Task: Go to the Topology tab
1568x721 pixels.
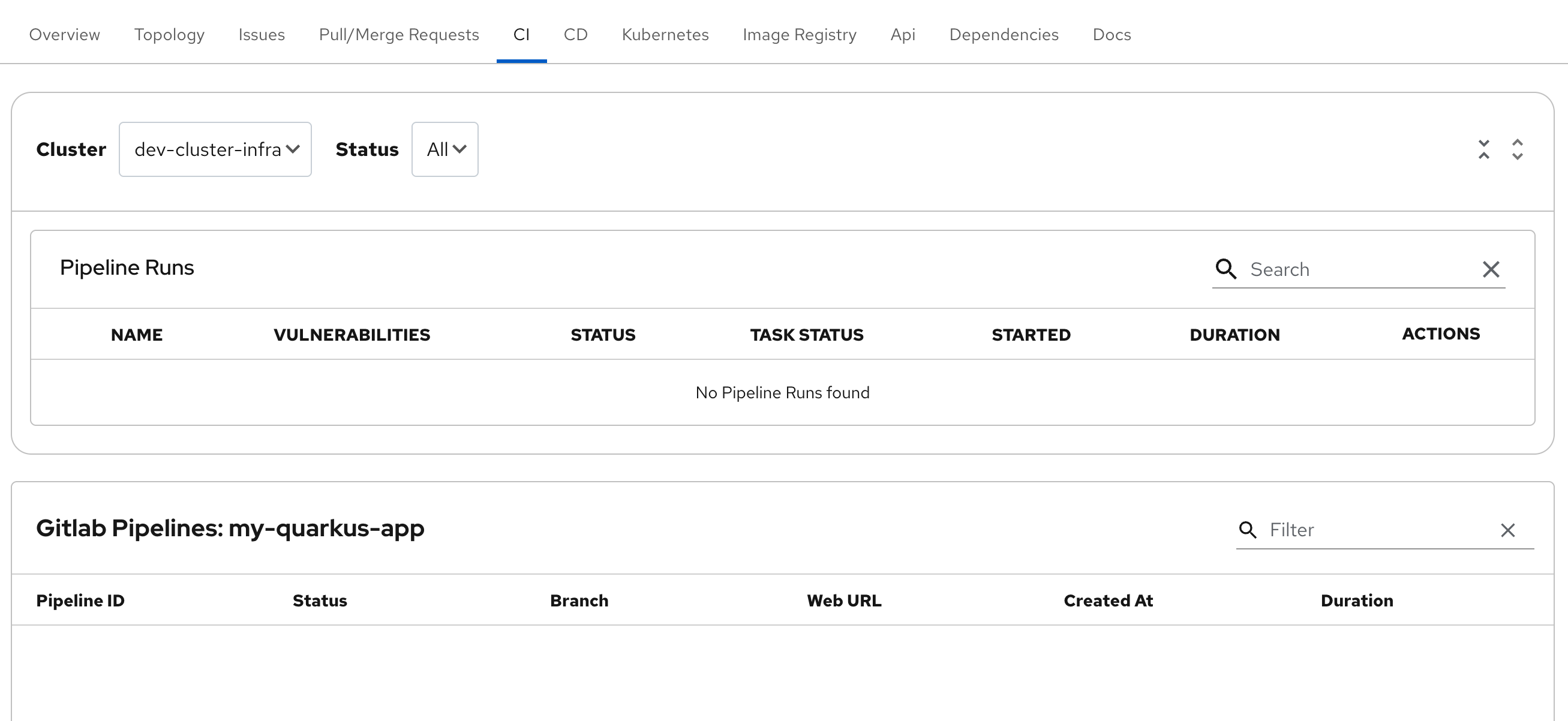Action: click(169, 35)
